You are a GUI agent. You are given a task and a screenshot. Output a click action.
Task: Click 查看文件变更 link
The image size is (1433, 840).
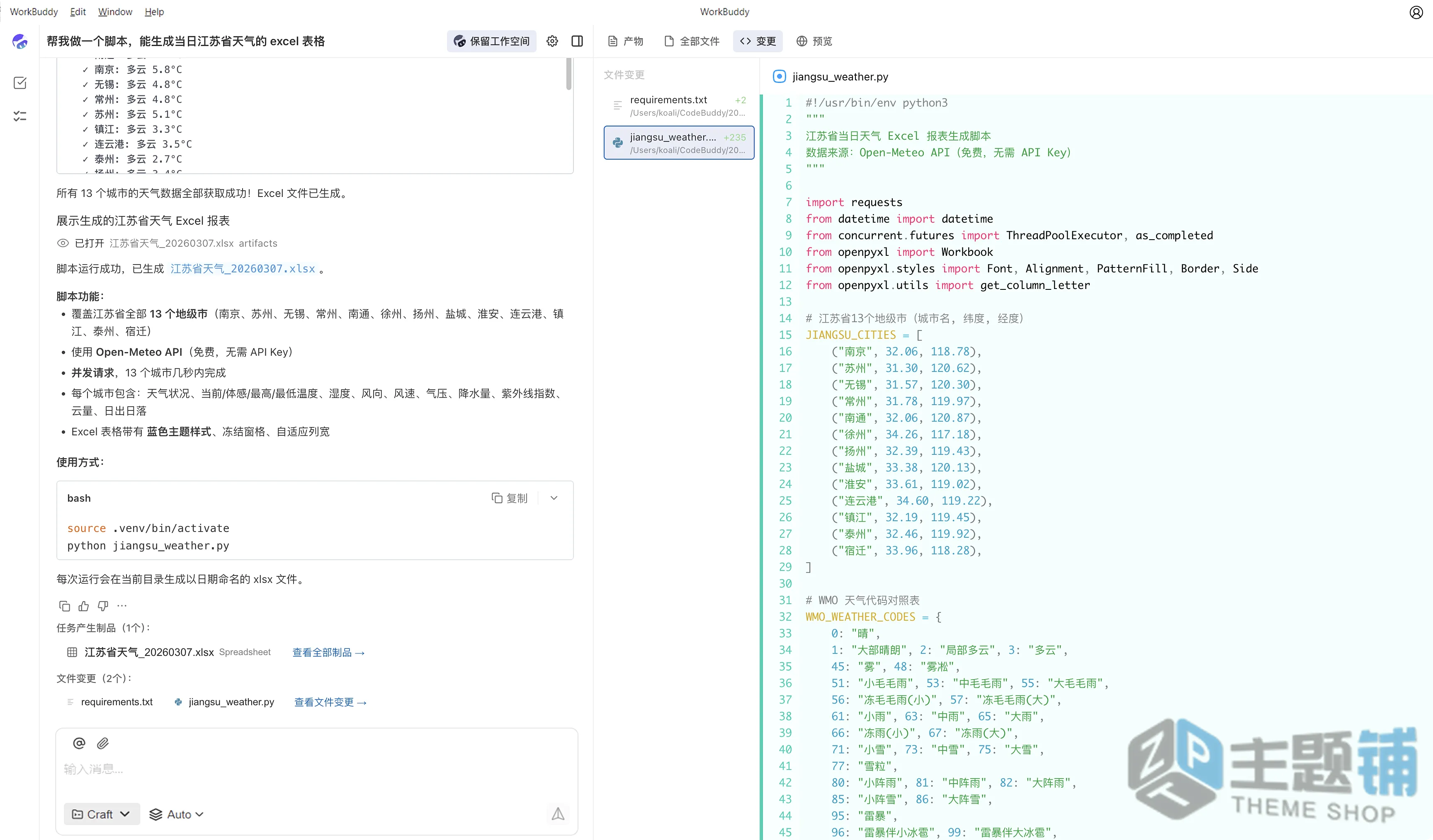pos(330,702)
